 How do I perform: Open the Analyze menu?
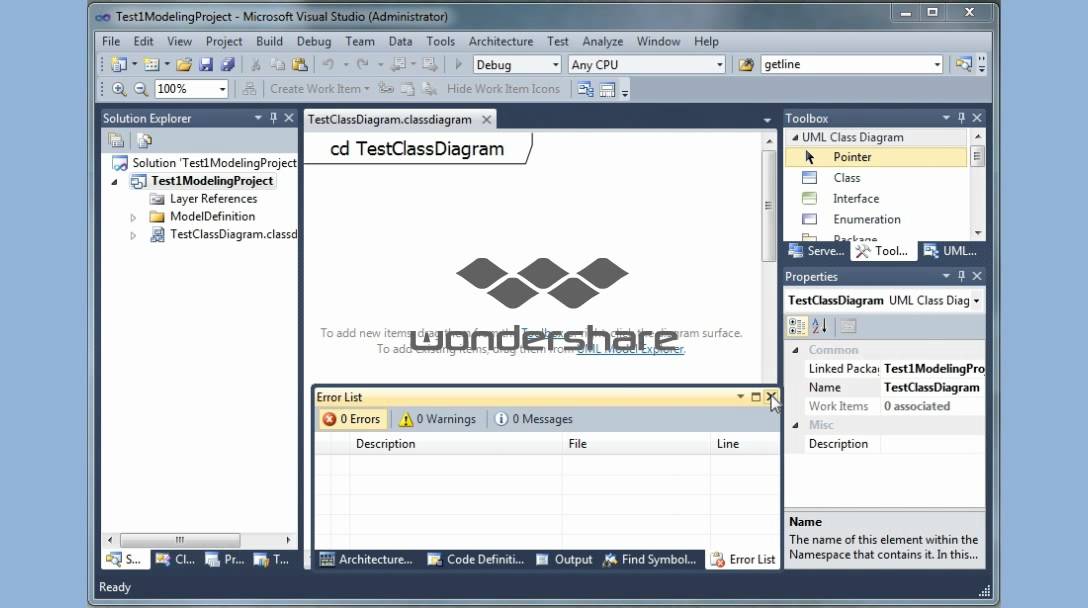[602, 42]
